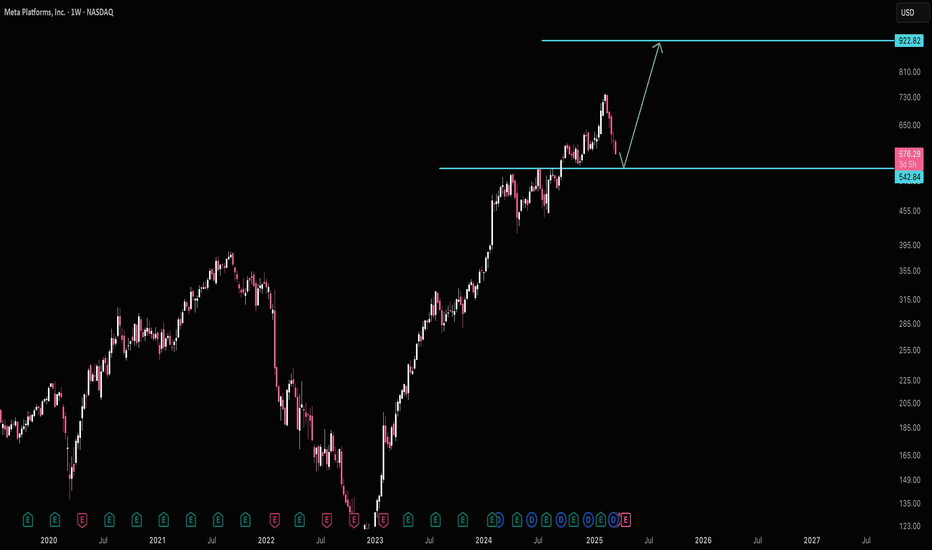Open the green earnings marker just before July 2023
The width and height of the screenshot is (932, 550).
click(x=408, y=520)
